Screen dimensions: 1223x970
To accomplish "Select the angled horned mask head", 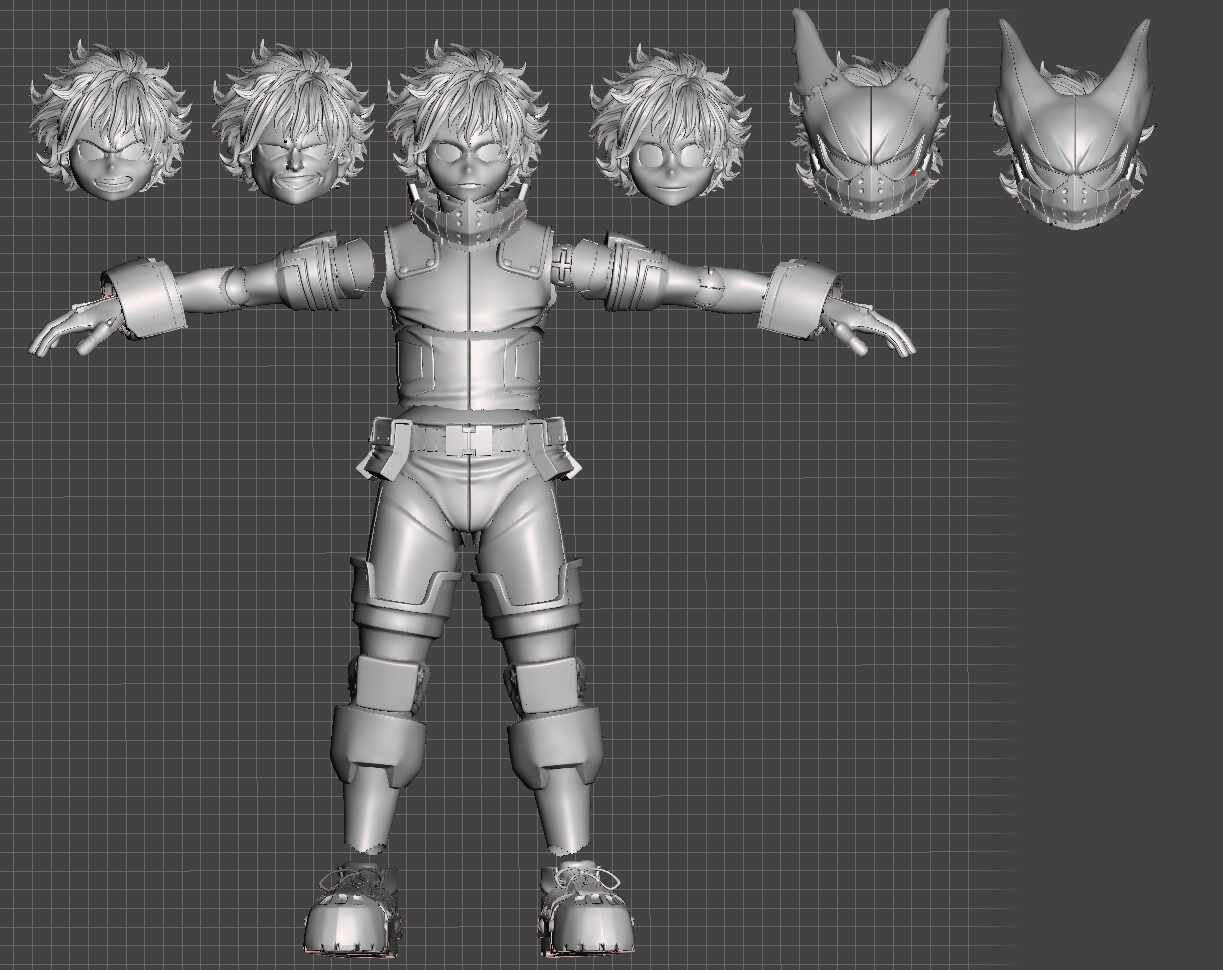I will [1073, 125].
